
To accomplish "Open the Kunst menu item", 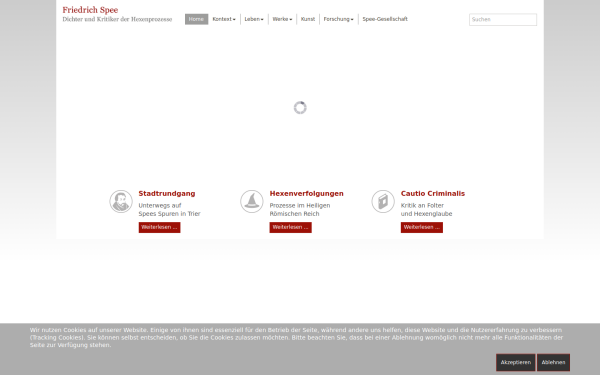I will pos(308,19).
